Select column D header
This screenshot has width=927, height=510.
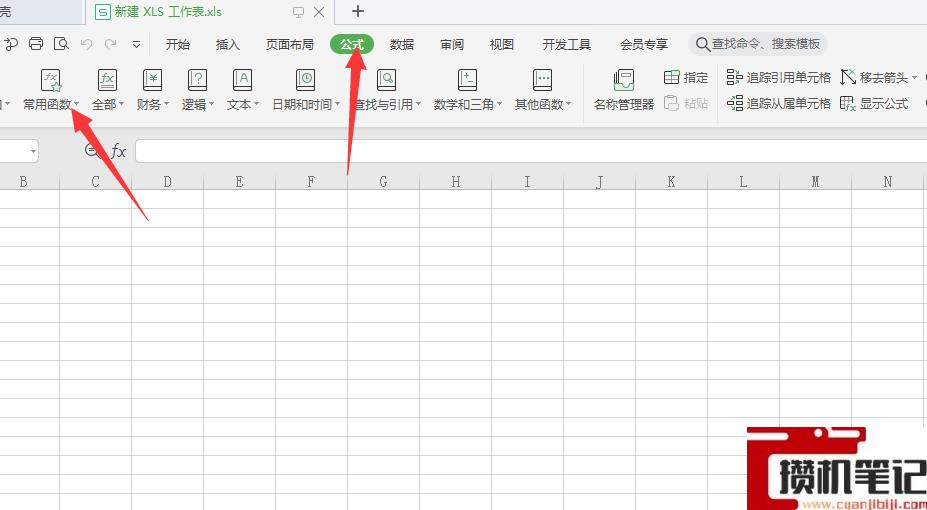click(x=167, y=181)
